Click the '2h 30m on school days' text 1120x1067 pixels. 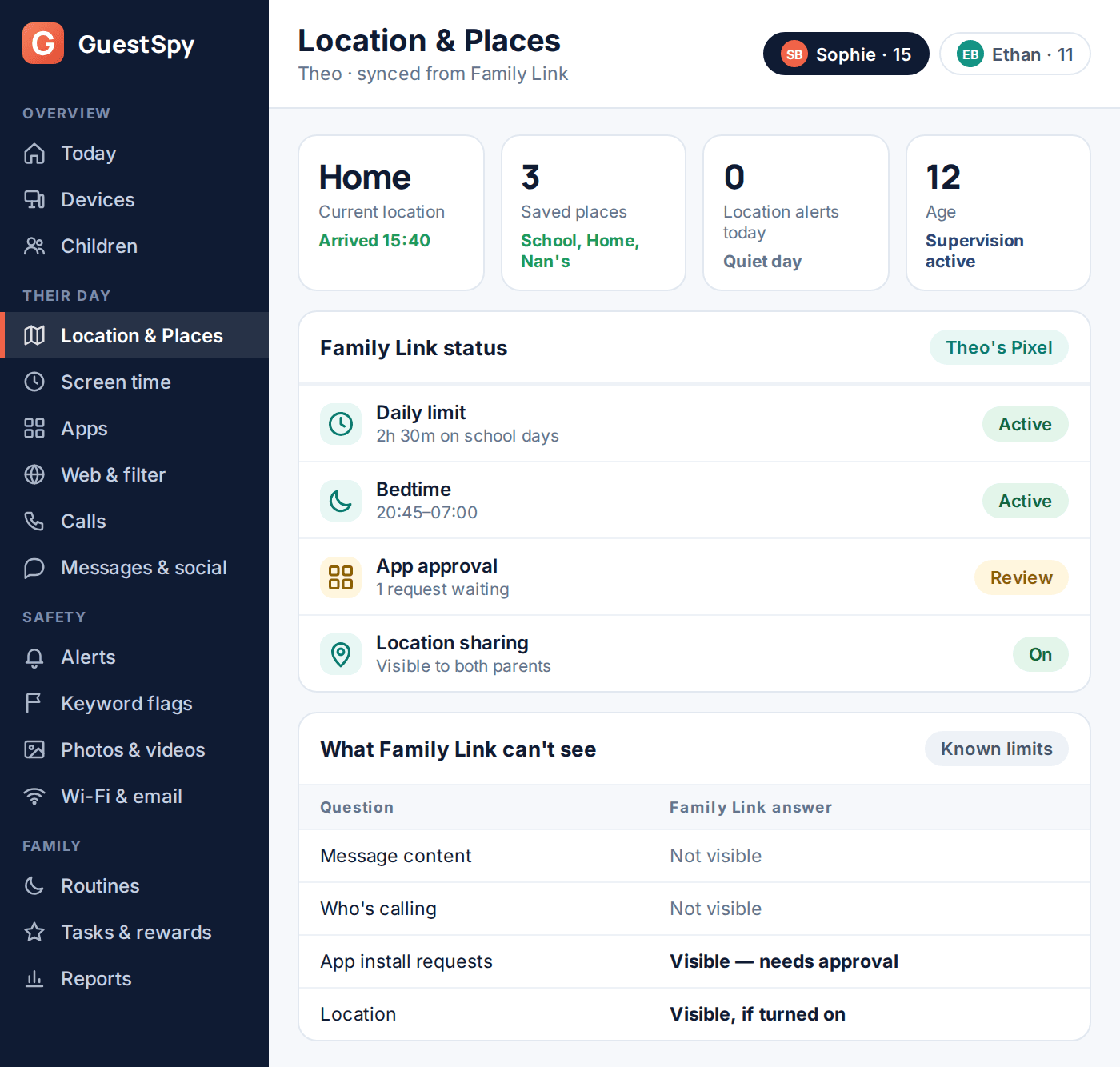[467, 436]
